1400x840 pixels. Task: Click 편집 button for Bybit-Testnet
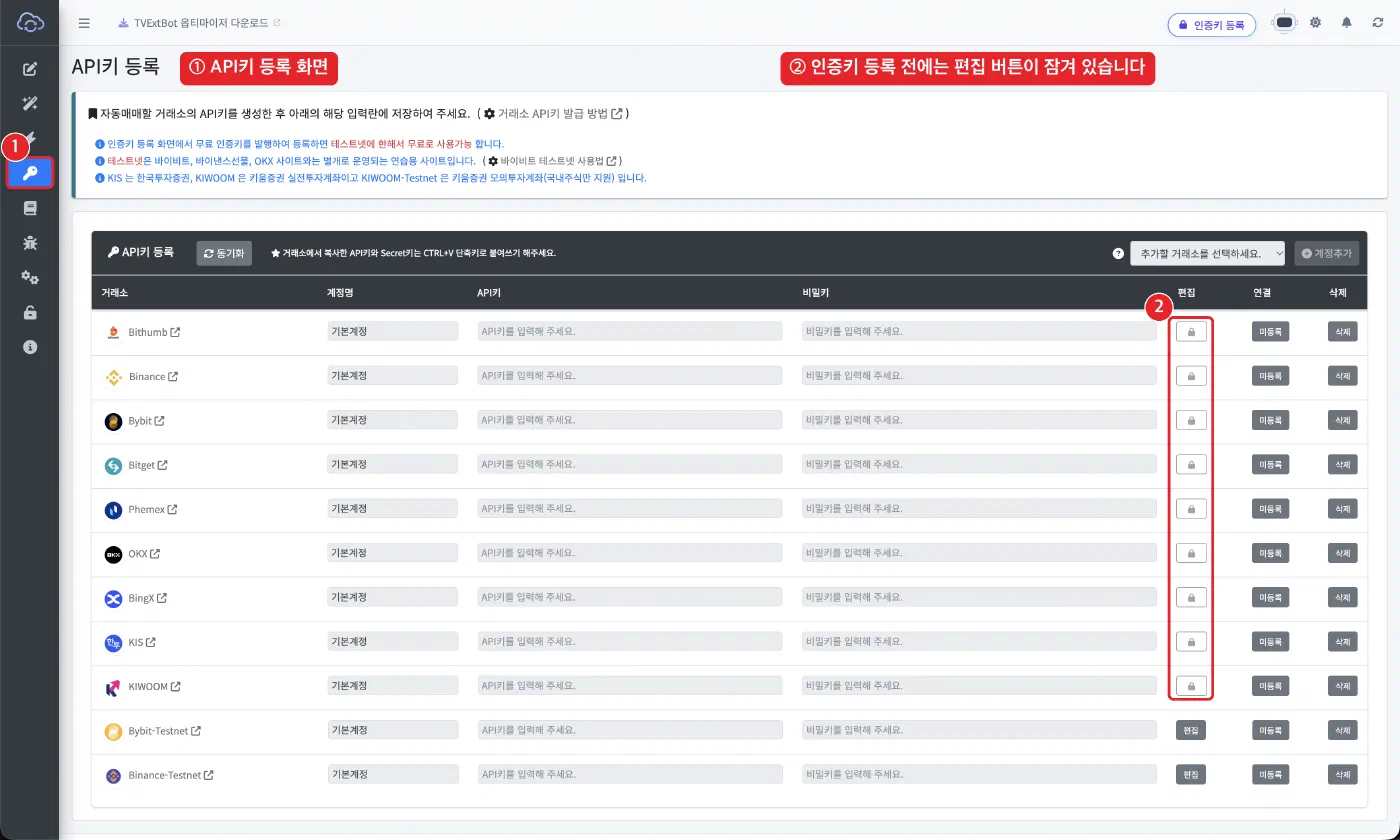(x=1191, y=731)
